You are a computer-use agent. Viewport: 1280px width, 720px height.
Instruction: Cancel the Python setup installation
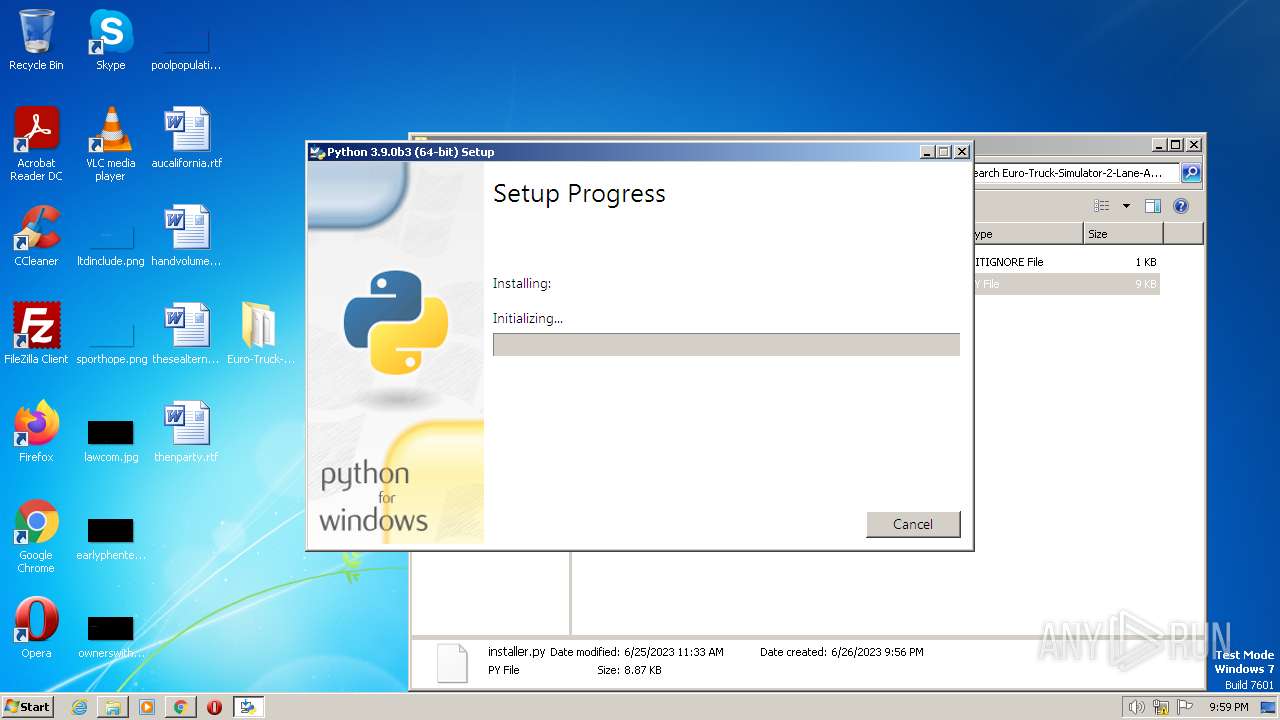(x=913, y=524)
